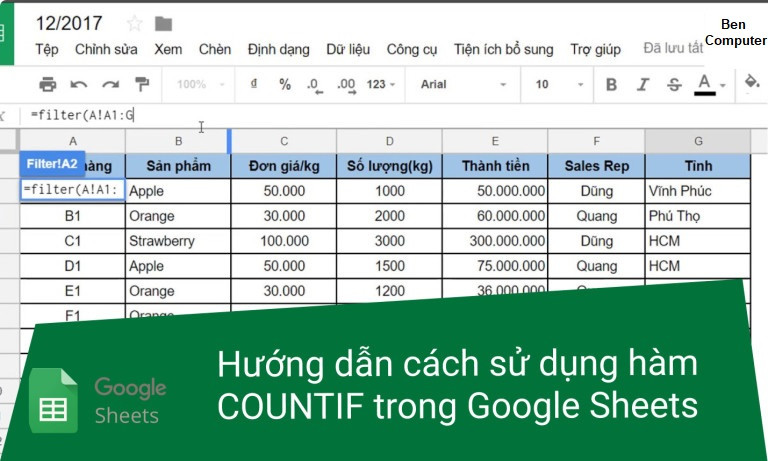
Task: Star the 12/2017 document
Action: (134, 23)
